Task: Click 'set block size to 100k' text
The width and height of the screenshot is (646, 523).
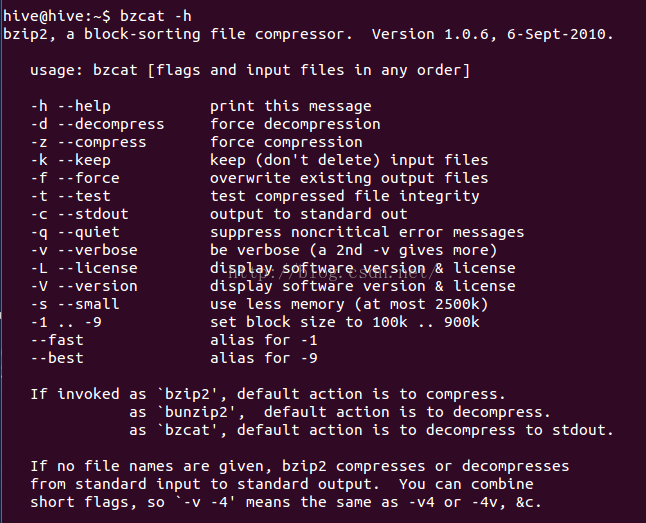Action: click(x=309, y=322)
